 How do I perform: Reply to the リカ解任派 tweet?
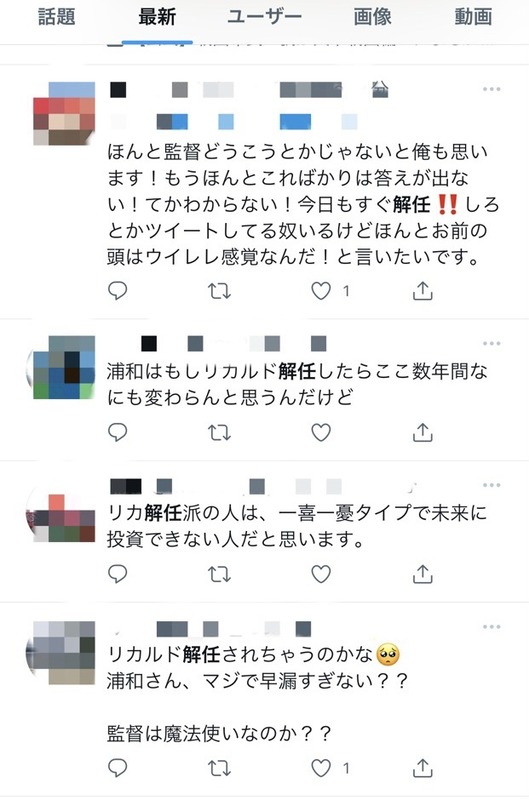pos(117,574)
